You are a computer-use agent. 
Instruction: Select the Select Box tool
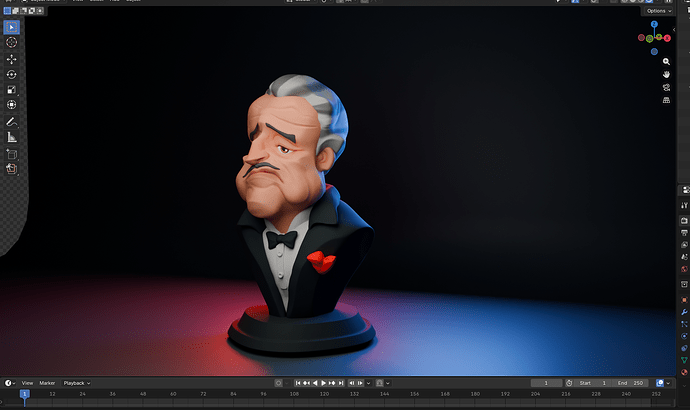pyautogui.click(x=11, y=27)
